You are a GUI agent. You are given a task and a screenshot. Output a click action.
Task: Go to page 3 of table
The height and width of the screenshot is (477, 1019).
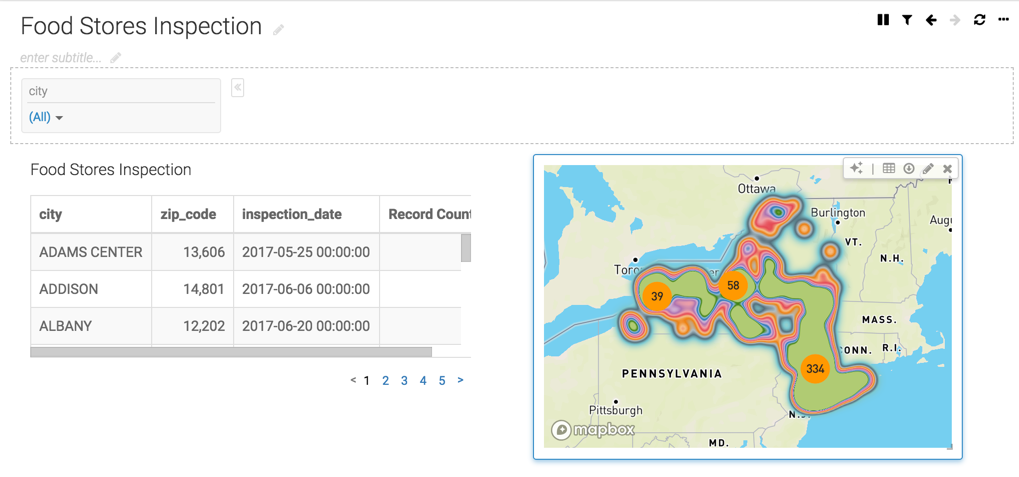tap(404, 381)
